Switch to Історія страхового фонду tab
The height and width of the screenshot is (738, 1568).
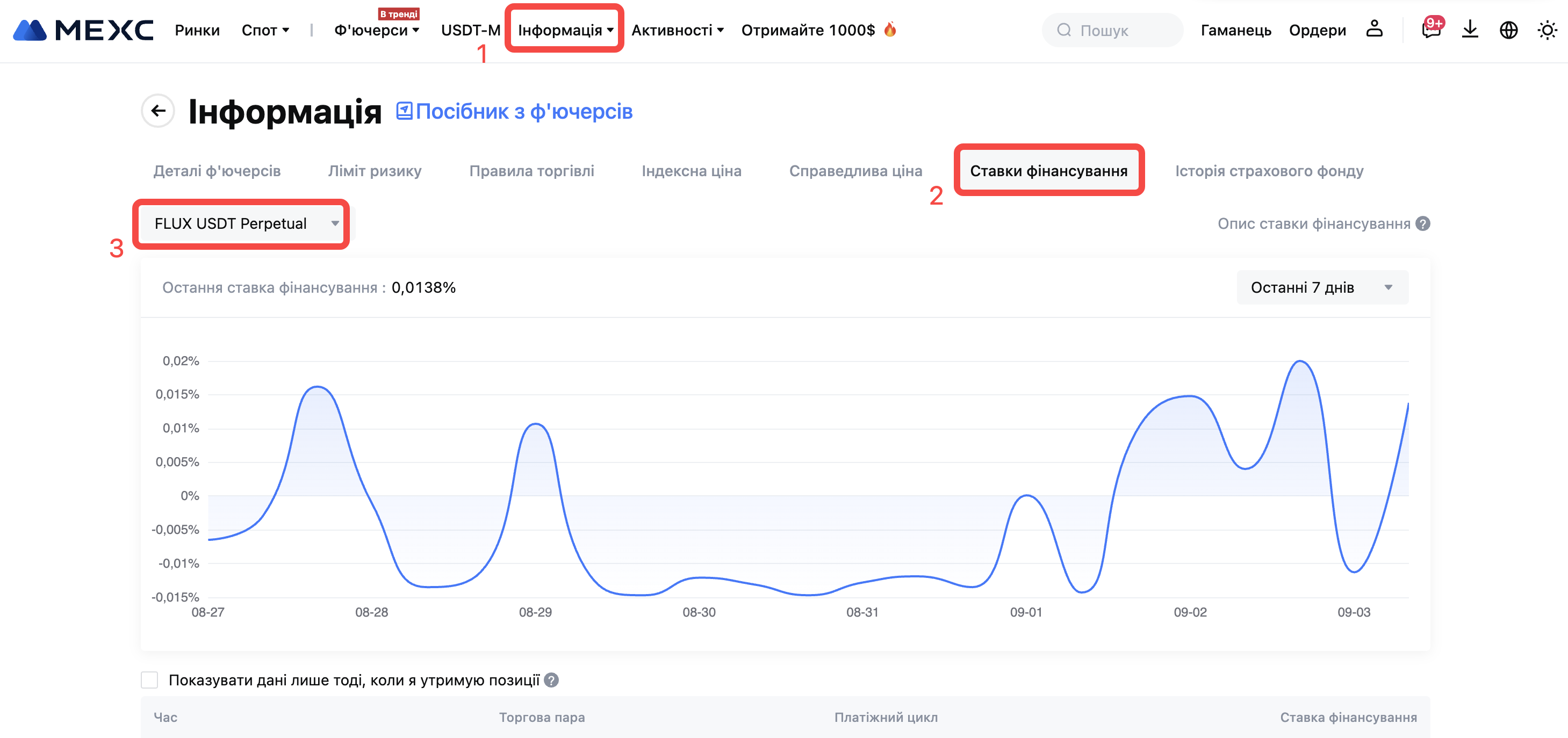click(1269, 171)
